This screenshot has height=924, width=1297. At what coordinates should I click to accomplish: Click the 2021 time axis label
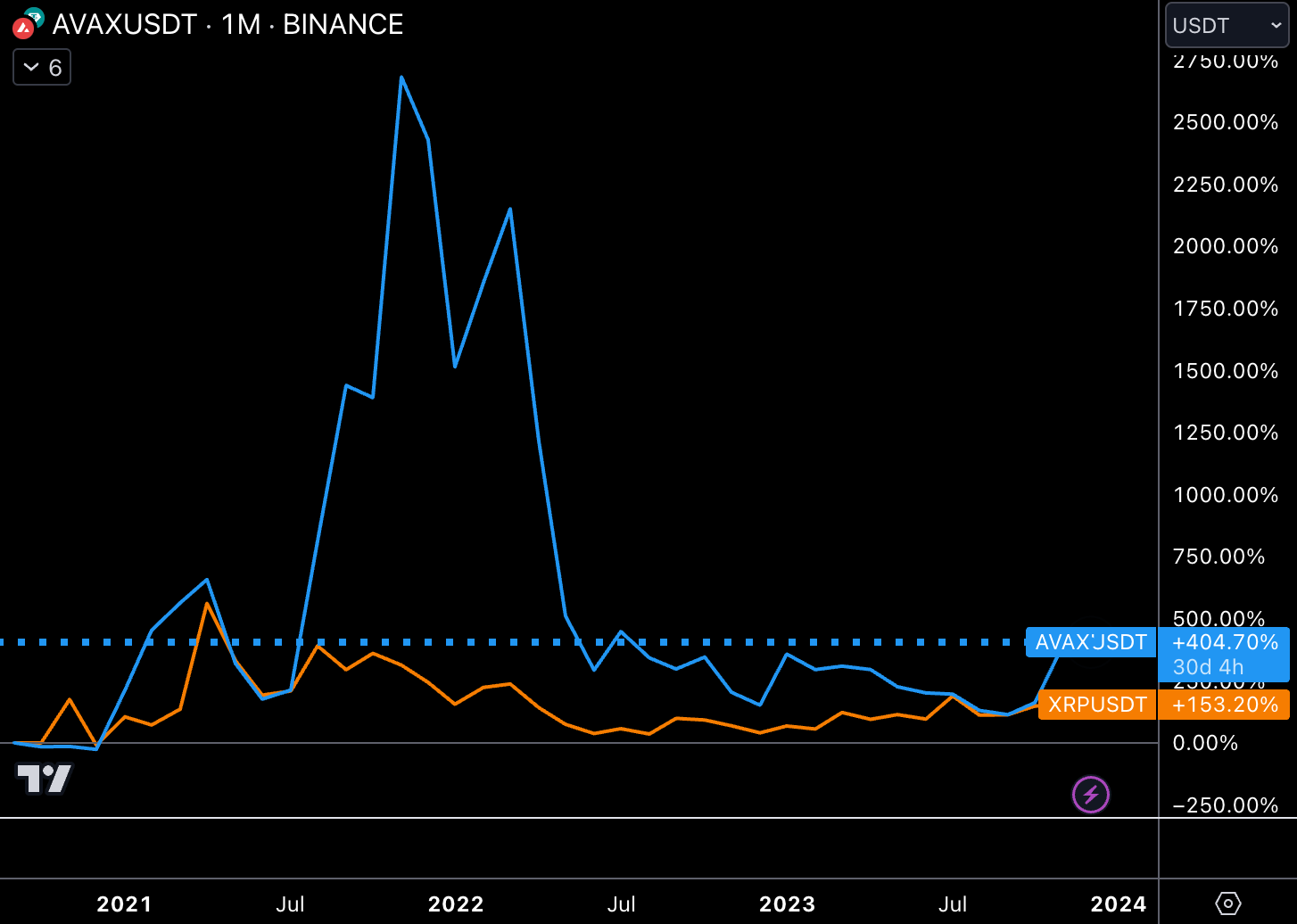coord(124,904)
